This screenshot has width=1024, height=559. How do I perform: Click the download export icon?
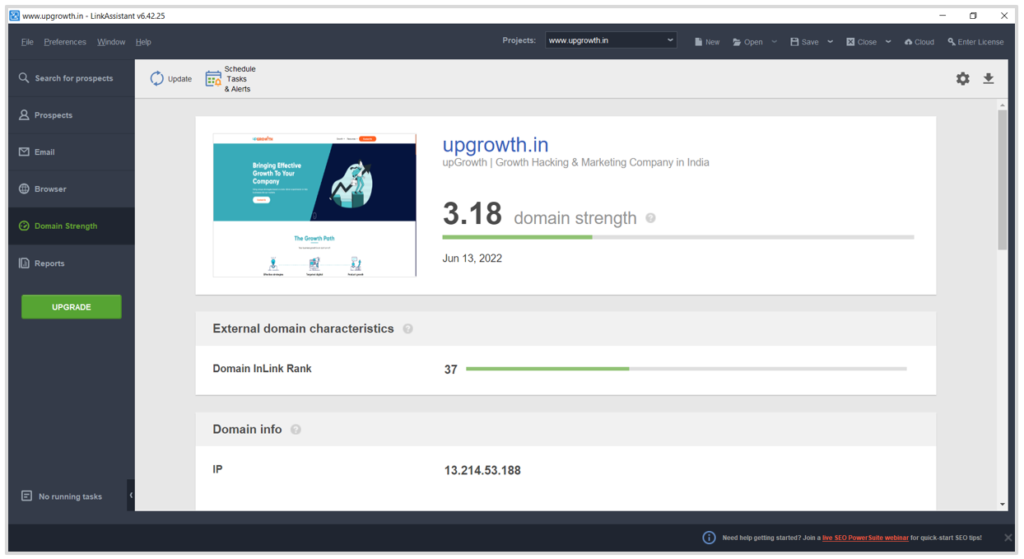989,78
